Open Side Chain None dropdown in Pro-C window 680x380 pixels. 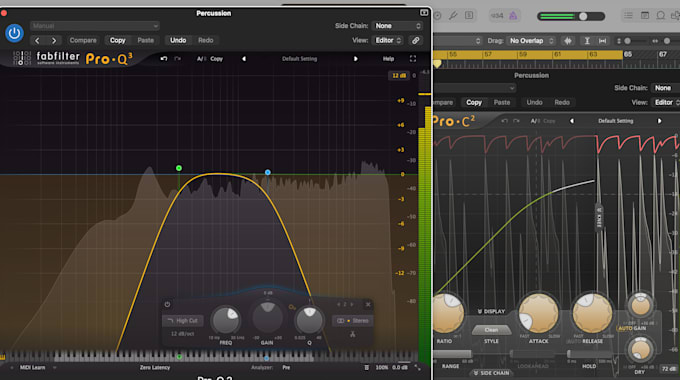click(666, 88)
